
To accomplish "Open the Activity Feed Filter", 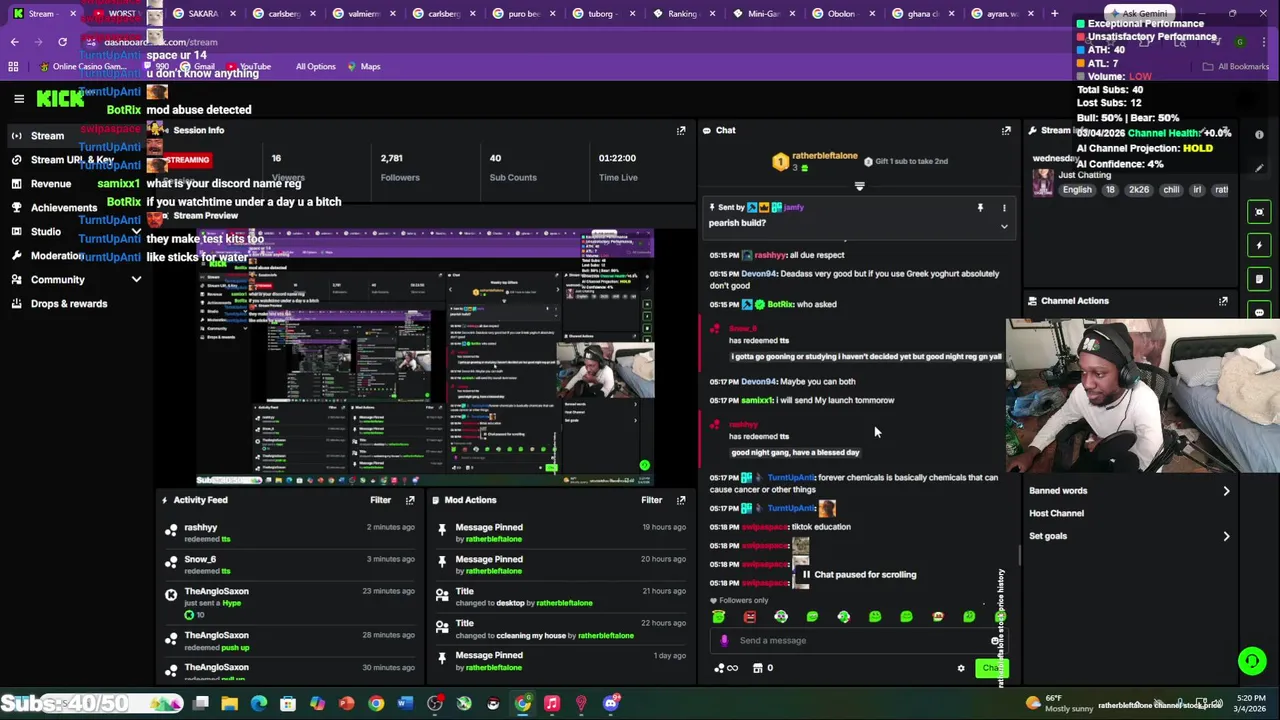I will [380, 500].
